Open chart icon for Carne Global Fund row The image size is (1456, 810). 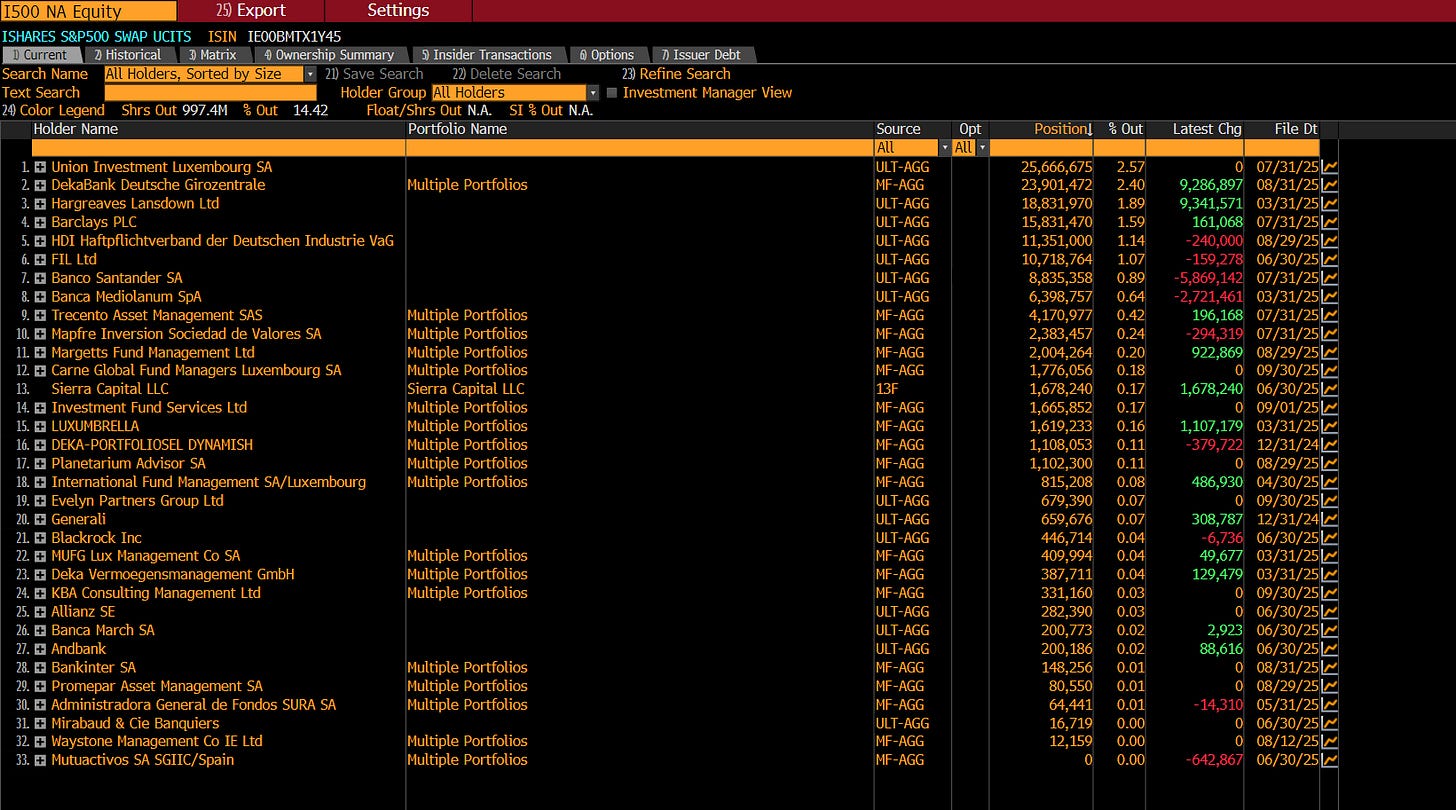(1330, 370)
